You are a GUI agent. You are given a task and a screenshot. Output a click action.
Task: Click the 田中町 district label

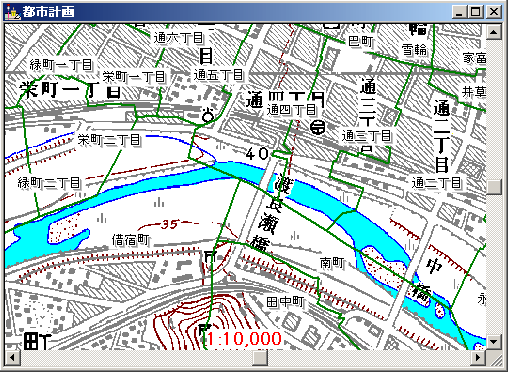coord(286,302)
